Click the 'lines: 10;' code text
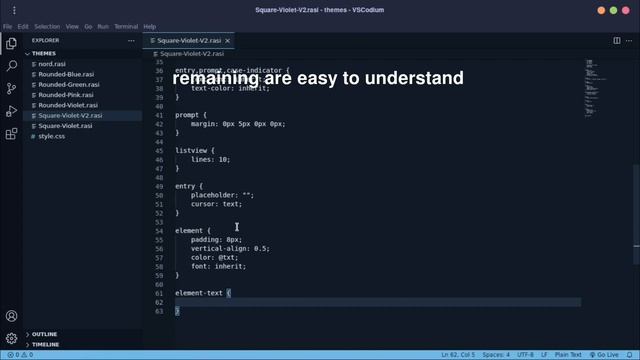The width and height of the screenshot is (640, 360). 211,160
